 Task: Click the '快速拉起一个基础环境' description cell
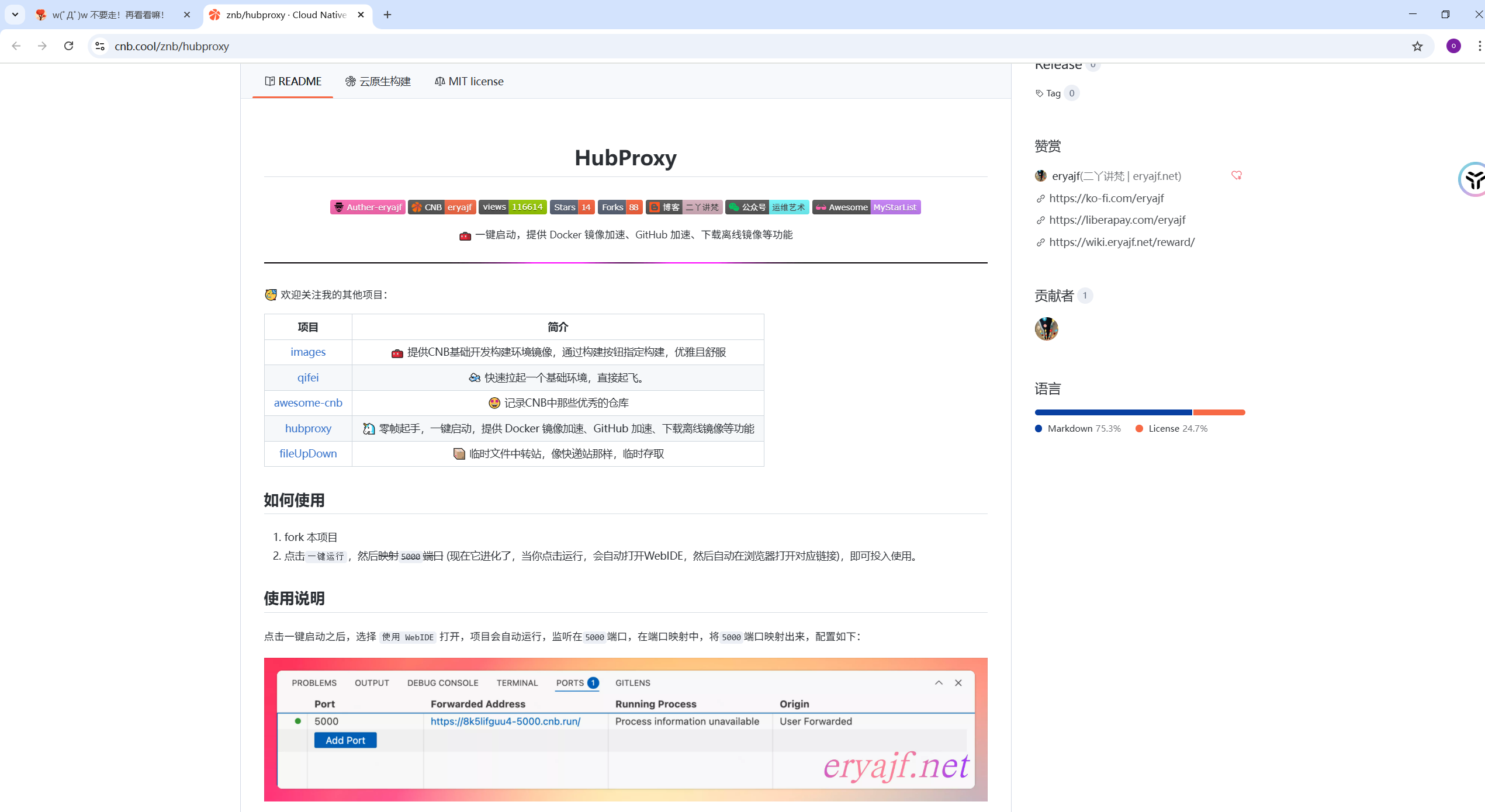558,378
